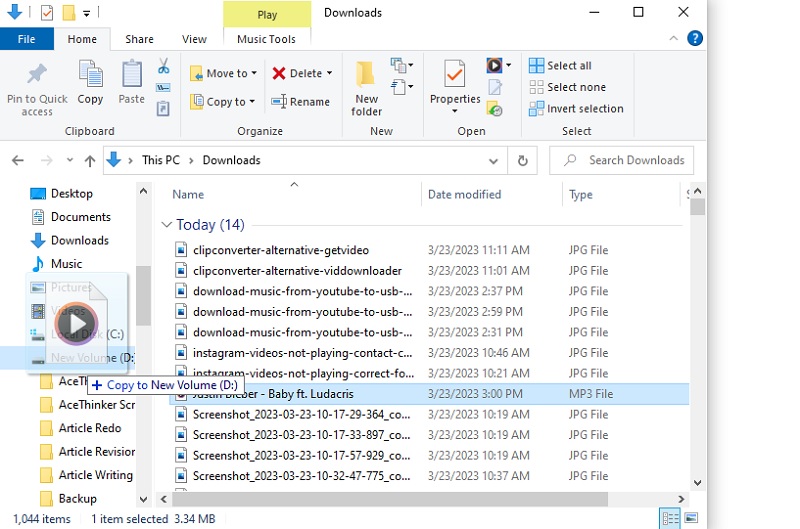The width and height of the screenshot is (800, 529).
Task: Collapse the ribbon with the chevron
Action: click(x=673, y=38)
